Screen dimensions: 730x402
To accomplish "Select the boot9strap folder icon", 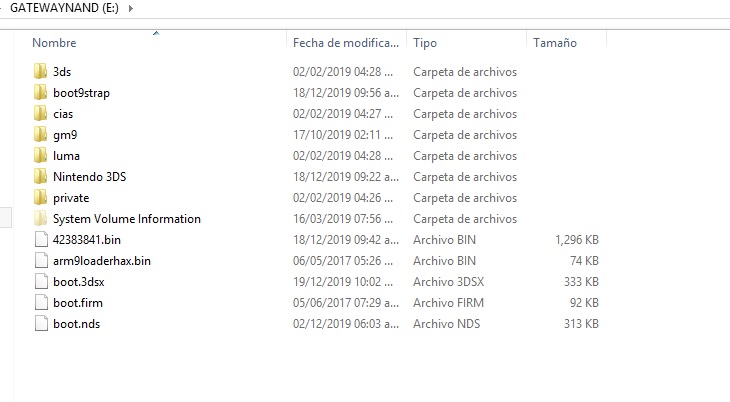I will coord(41,92).
